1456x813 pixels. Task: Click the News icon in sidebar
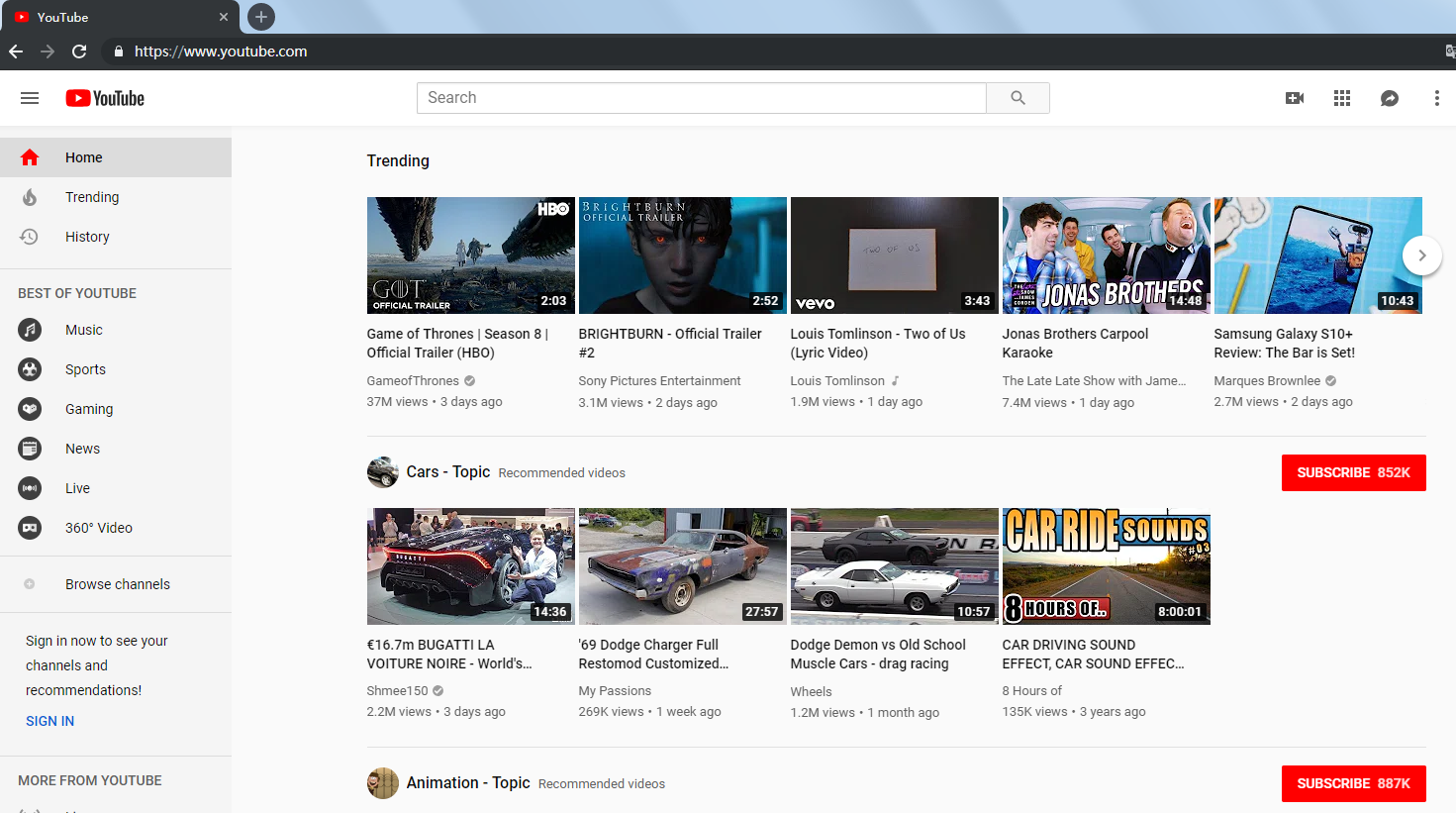pos(30,449)
